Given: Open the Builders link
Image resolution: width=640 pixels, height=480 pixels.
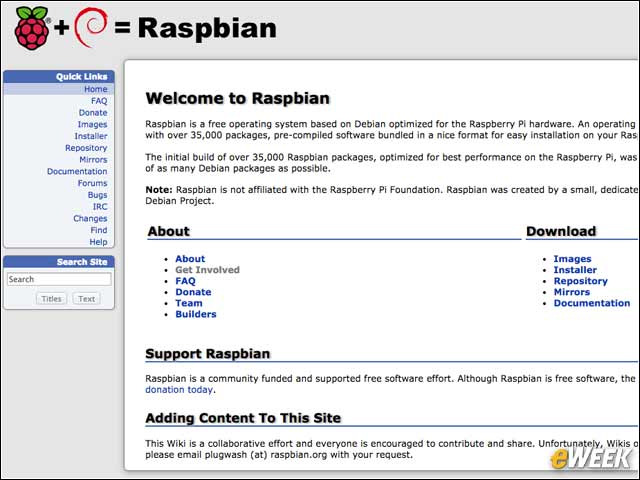Looking at the screenshot, I should (195, 314).
